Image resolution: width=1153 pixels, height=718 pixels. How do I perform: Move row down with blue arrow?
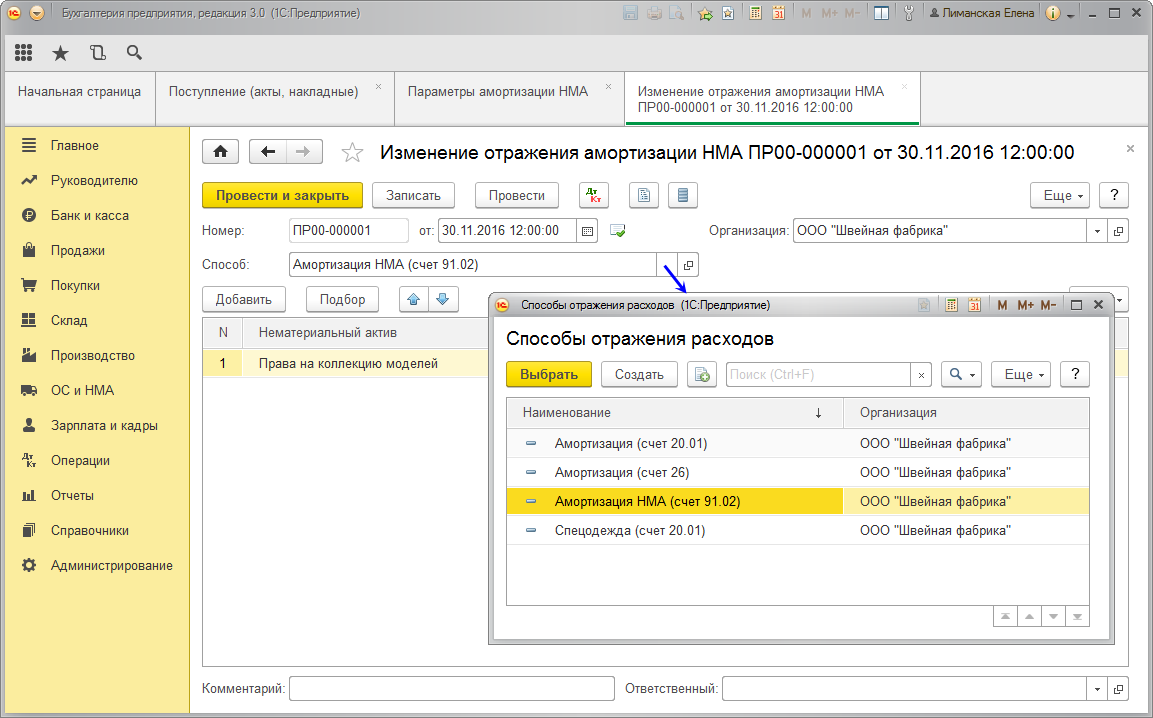443,299
